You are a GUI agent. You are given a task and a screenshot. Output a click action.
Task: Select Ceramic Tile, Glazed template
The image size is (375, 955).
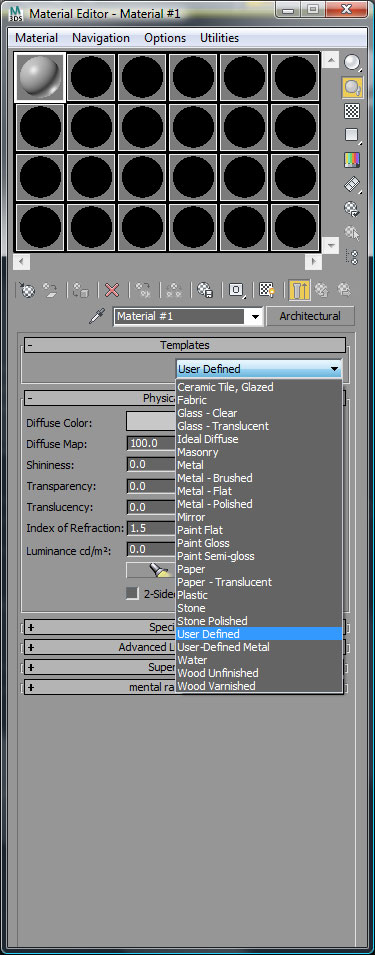pyautogui.click(x=259, y=387)
